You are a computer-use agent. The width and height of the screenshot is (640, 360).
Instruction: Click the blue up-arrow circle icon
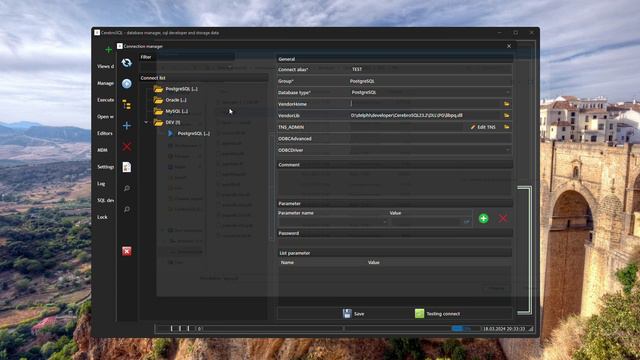(x=127, y=84)
